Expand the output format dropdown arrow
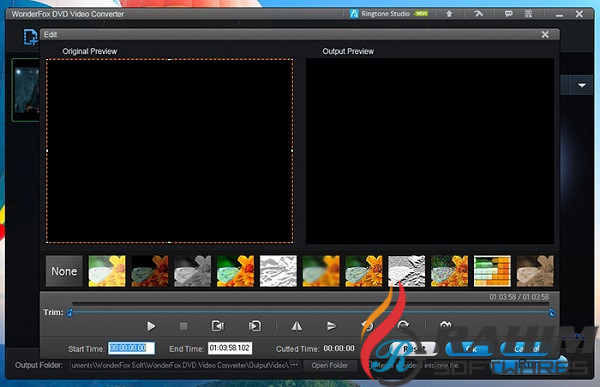600x387 pixels. point(582,85)
